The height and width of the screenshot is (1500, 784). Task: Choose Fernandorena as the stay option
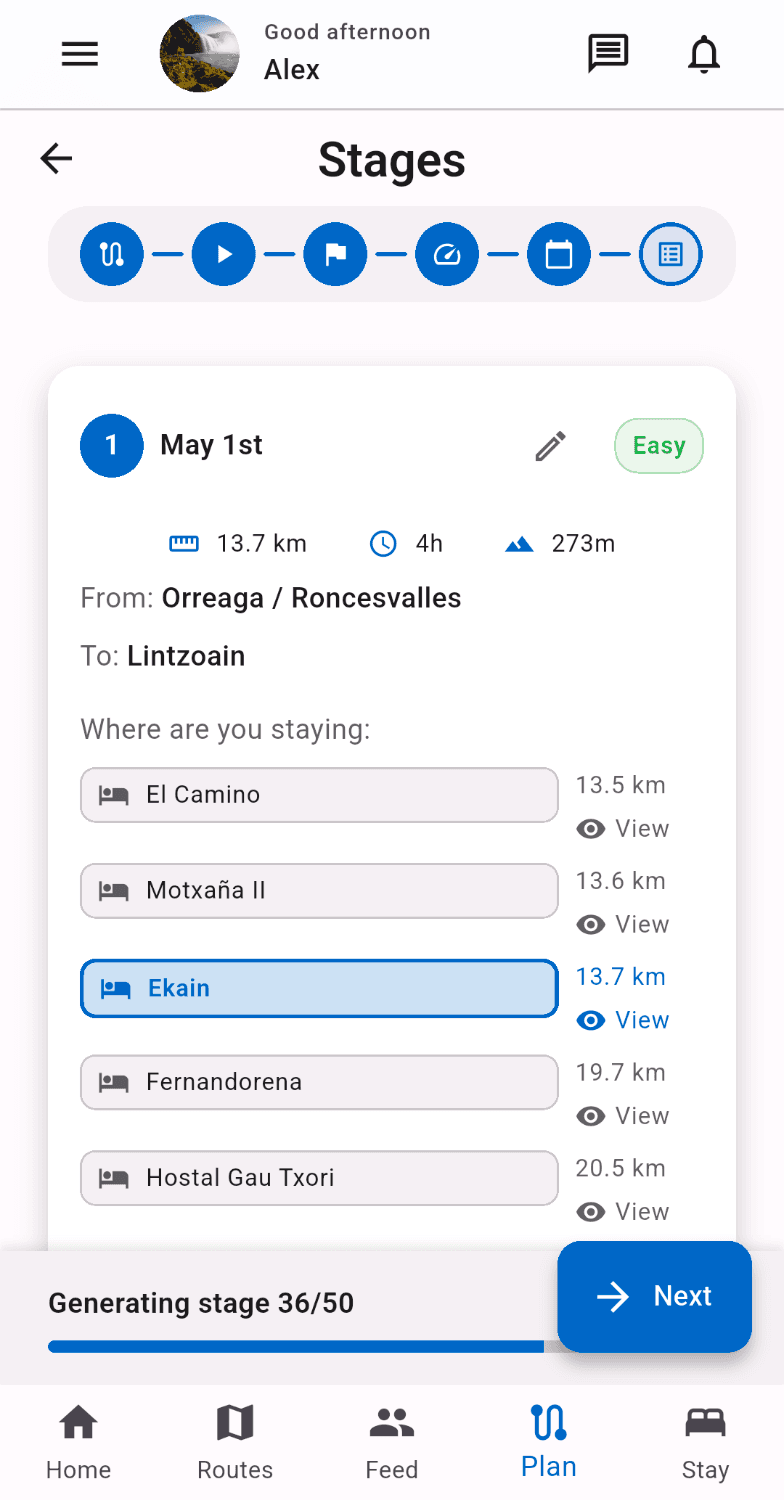[319, 1082]
